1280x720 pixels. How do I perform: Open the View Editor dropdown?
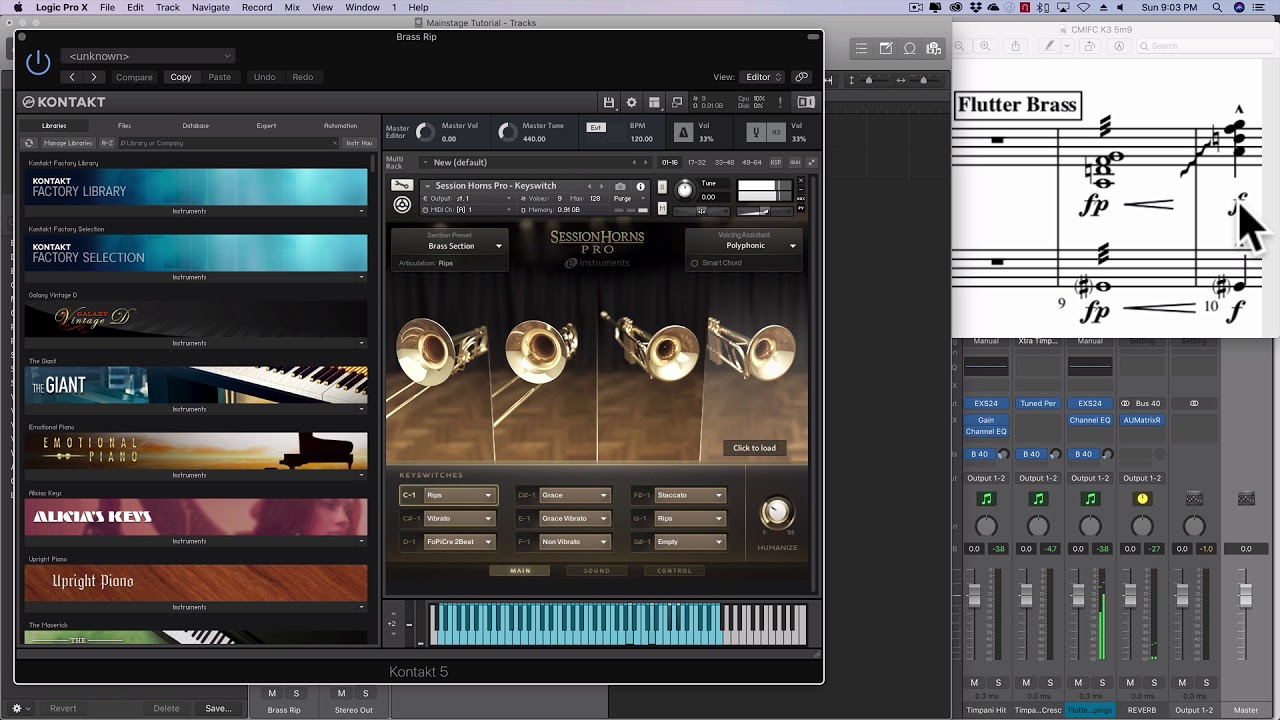click(x=763, y=77)
